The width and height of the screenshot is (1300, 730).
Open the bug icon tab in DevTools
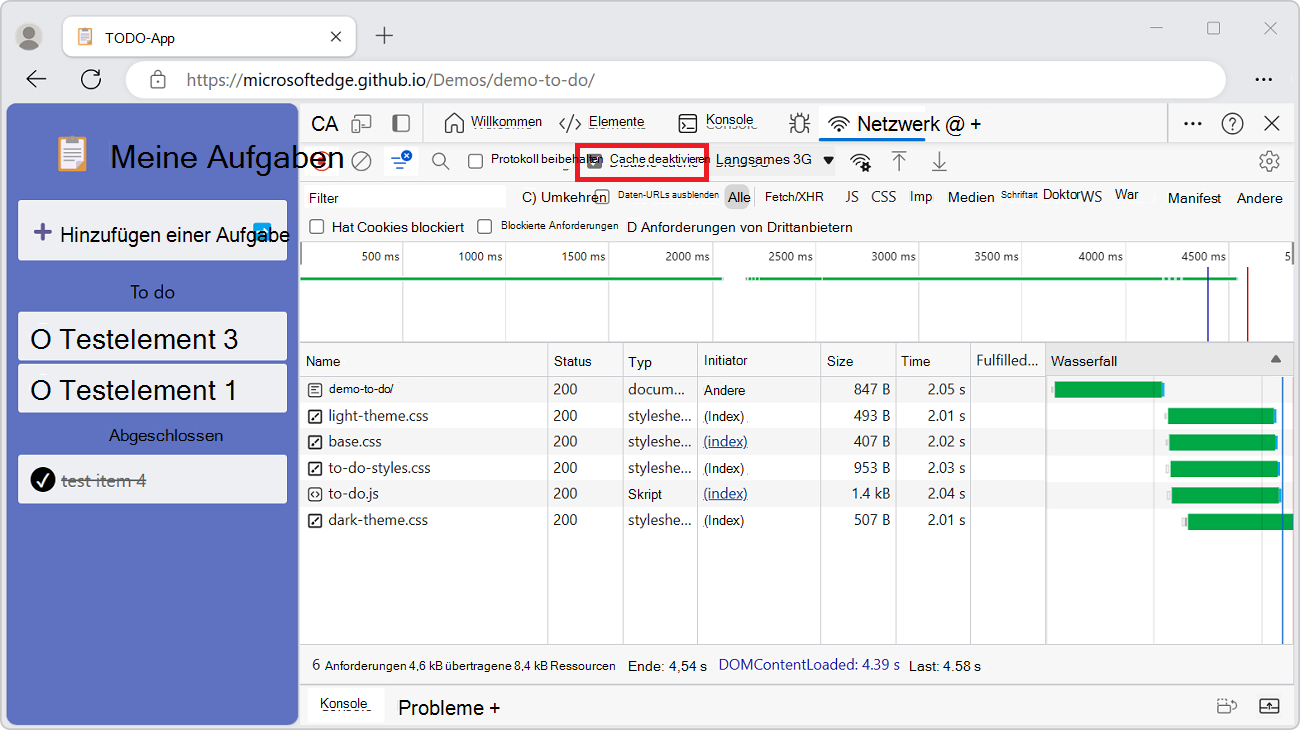[x=799, y=123]
